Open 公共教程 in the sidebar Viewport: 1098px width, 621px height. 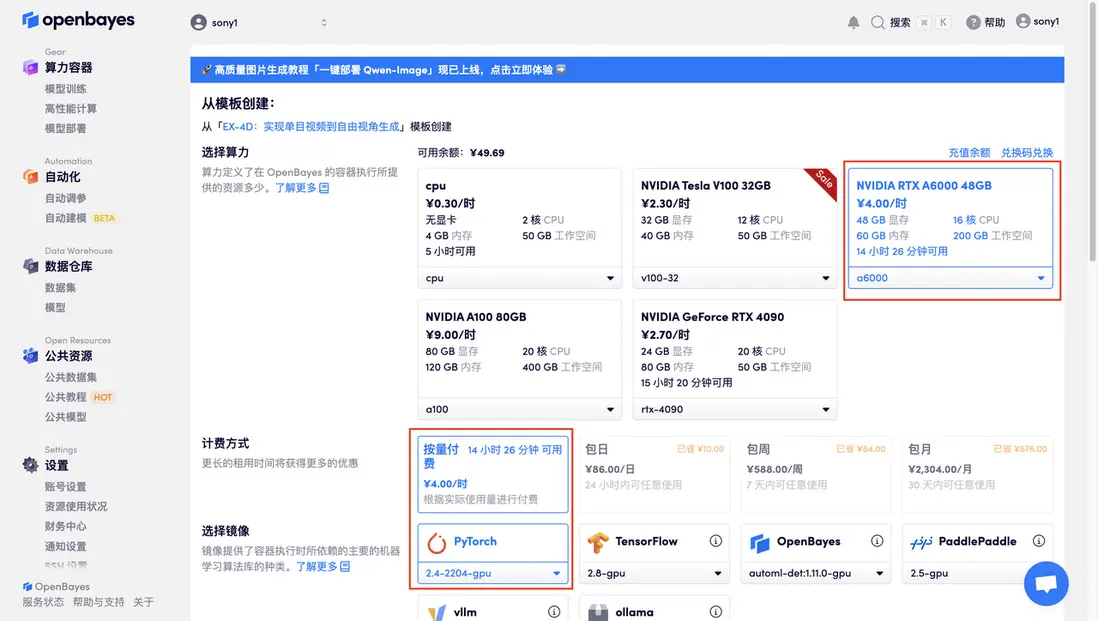(x=66, y=397)
